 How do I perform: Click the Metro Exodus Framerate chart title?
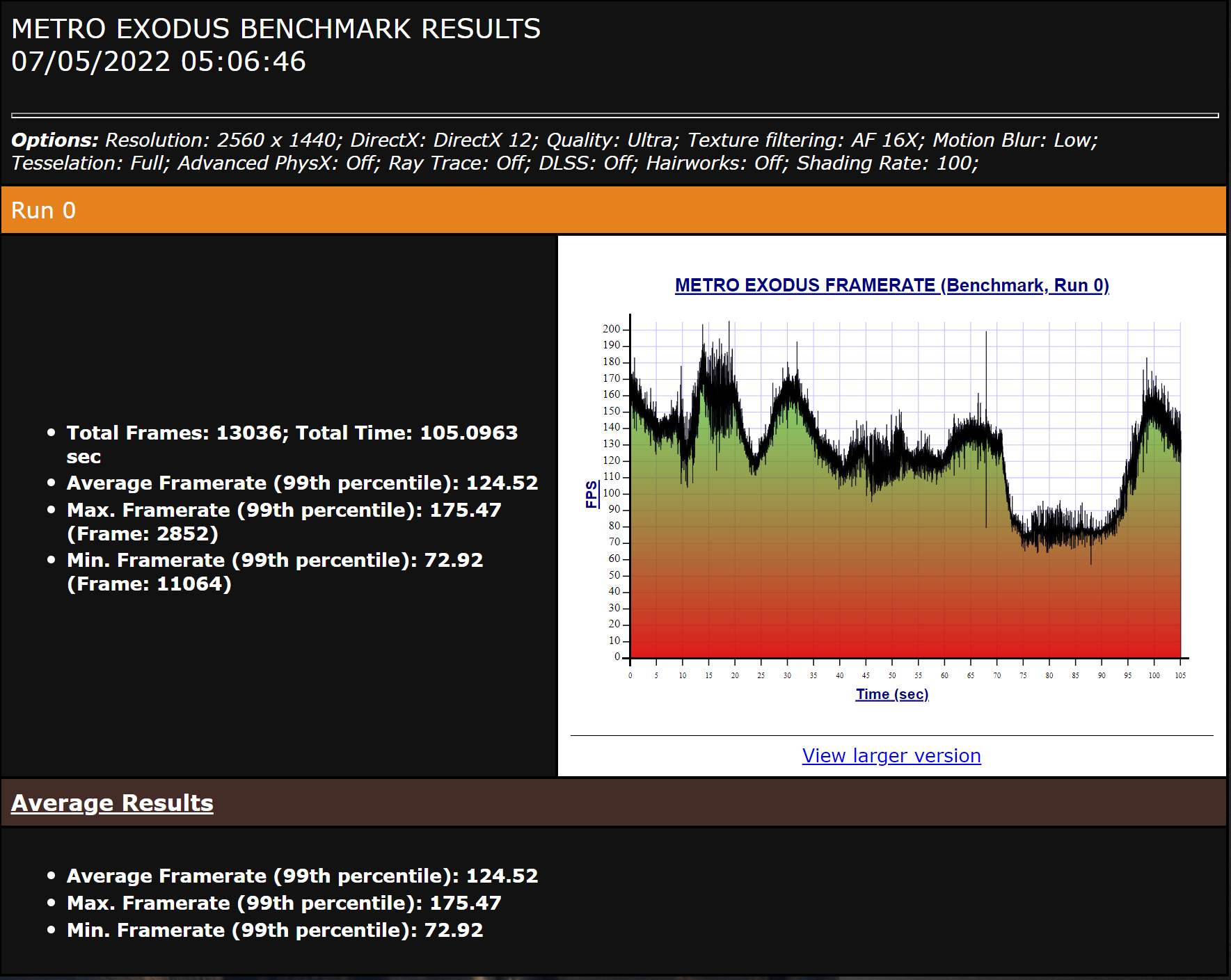click(891, 285)
